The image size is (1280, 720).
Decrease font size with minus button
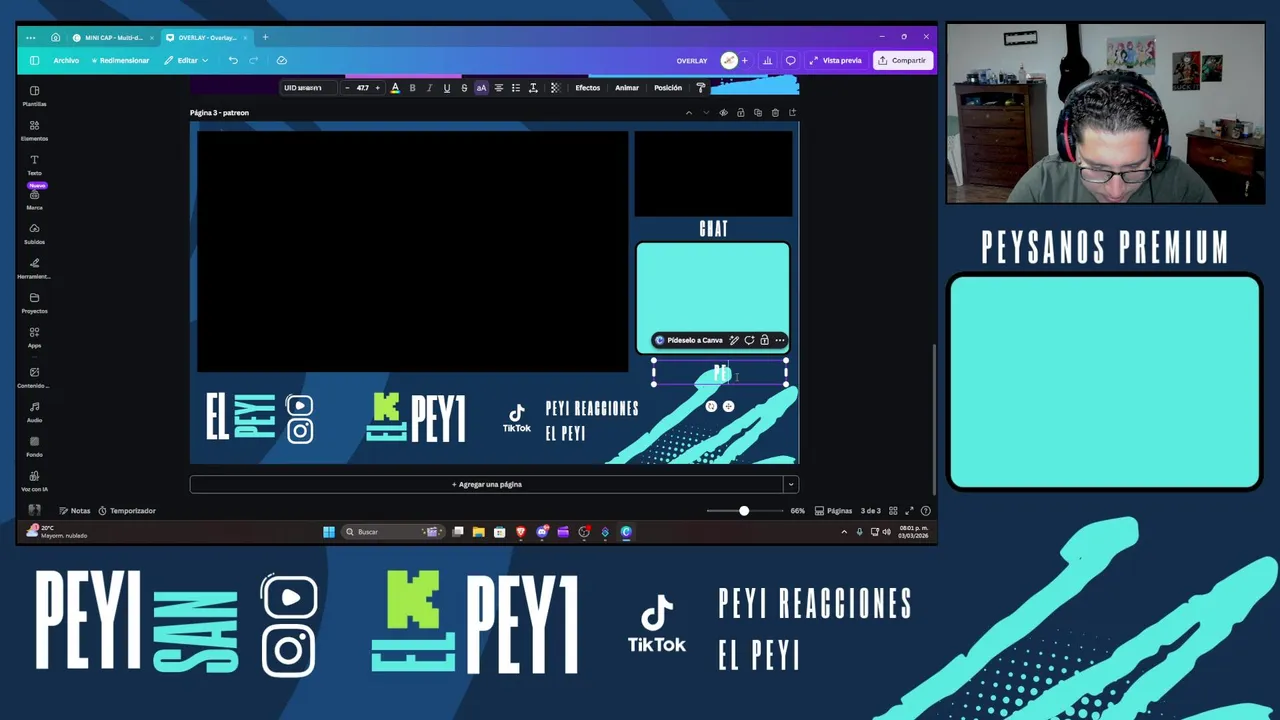347,88
